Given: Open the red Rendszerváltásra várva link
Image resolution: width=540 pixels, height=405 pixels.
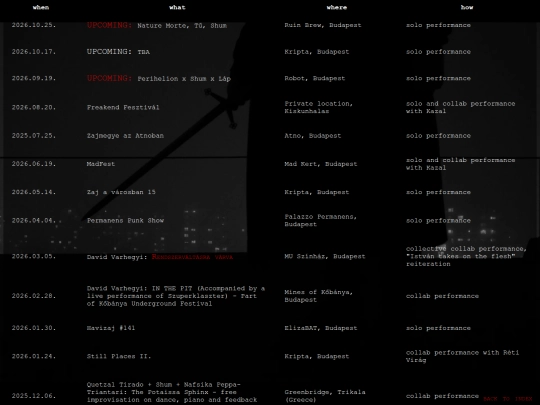Looking at the screenshot, I should (192, 257).
